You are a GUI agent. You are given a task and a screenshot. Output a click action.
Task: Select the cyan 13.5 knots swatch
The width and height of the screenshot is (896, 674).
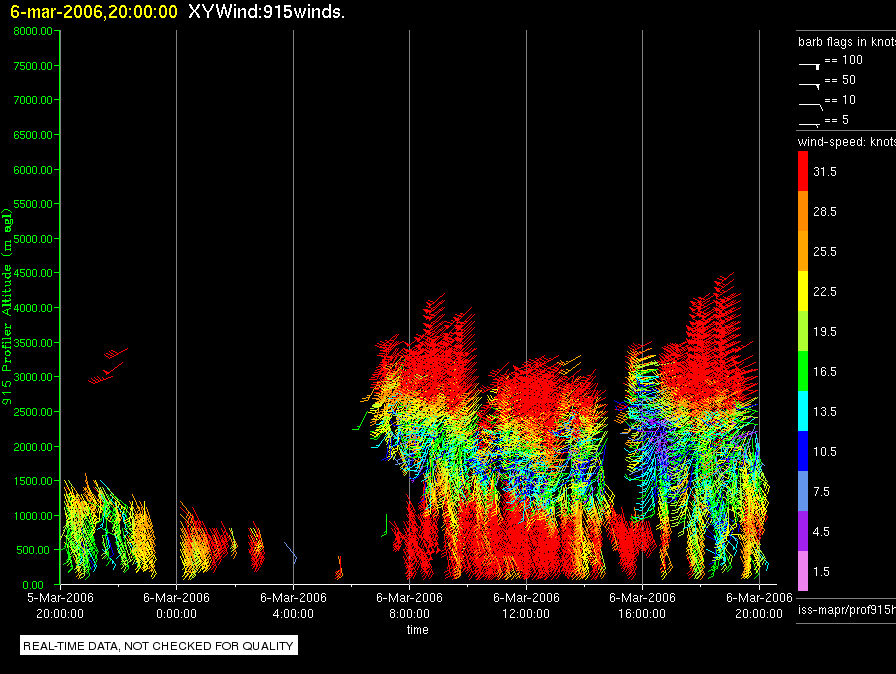point(803,411)
